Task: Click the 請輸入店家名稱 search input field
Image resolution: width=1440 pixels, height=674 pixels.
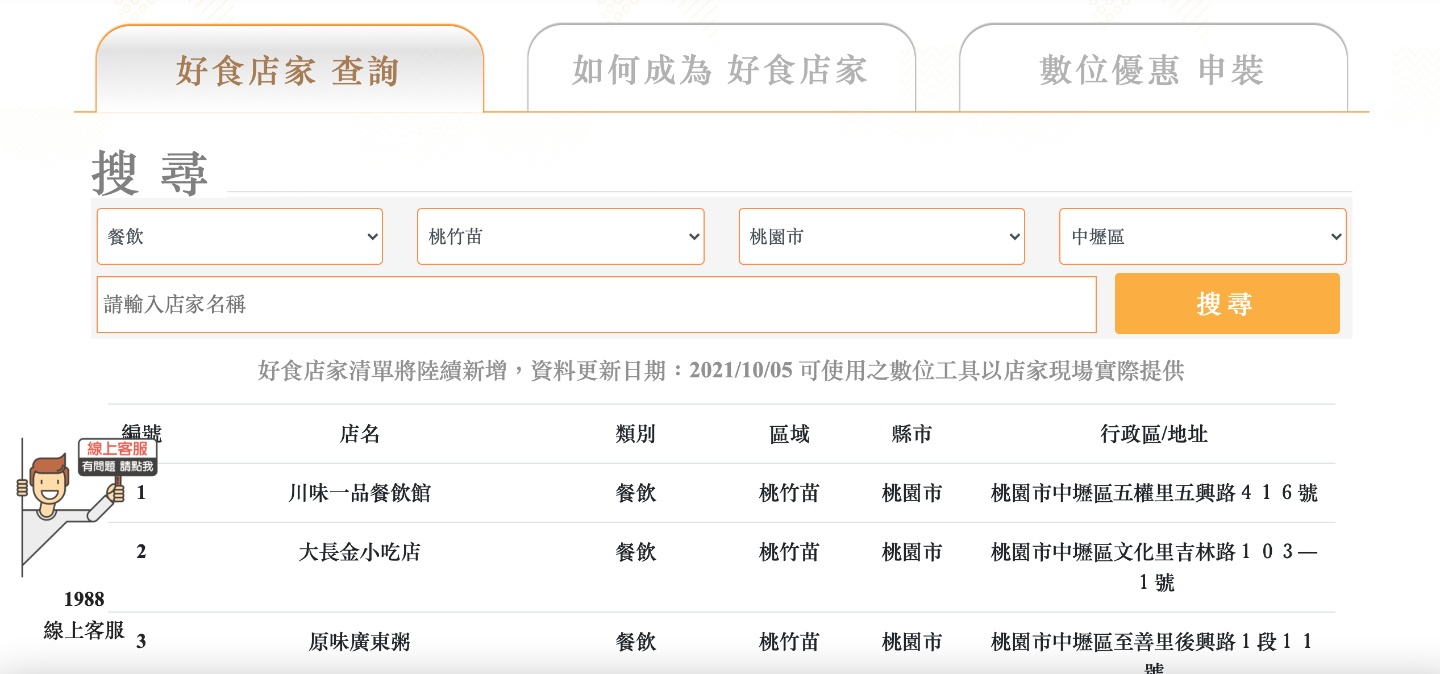Action: pyautogui.click(x=596, y=303)
